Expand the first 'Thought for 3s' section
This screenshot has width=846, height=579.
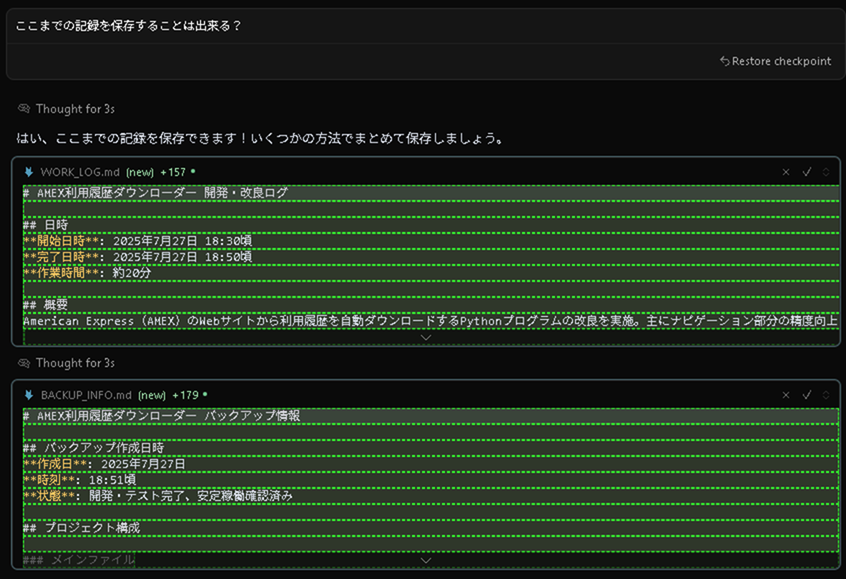point(75,109)
